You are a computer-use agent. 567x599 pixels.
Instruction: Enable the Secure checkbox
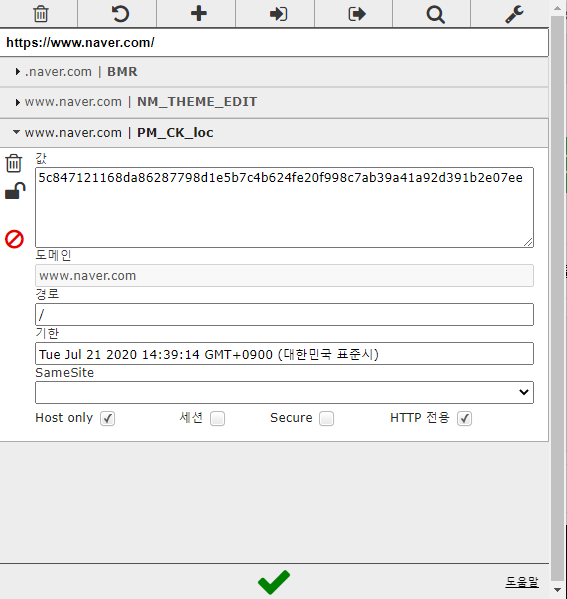[326, 418]
